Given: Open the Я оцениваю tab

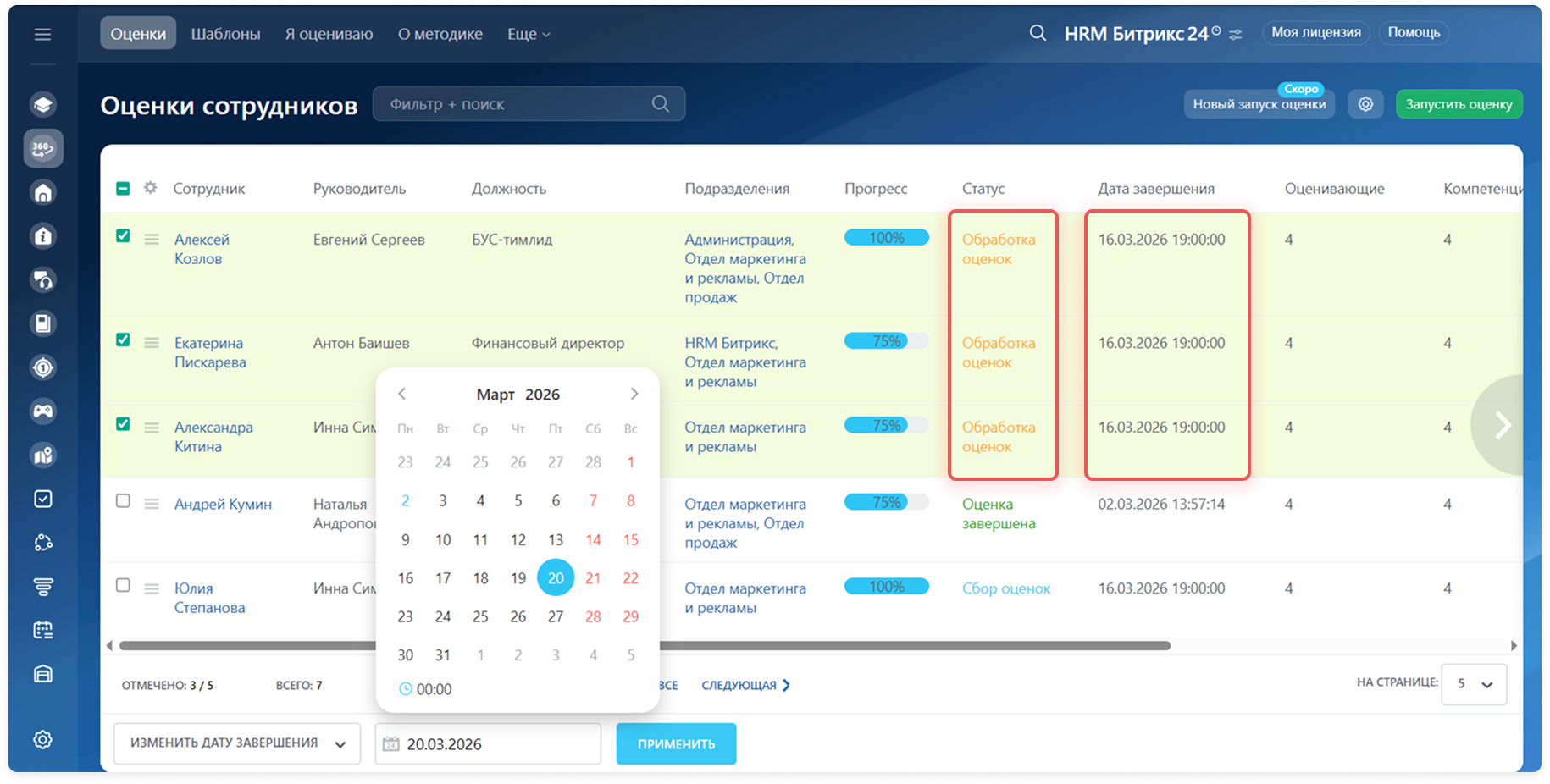Looking at the screenshot, I should [x=329, y=34].
